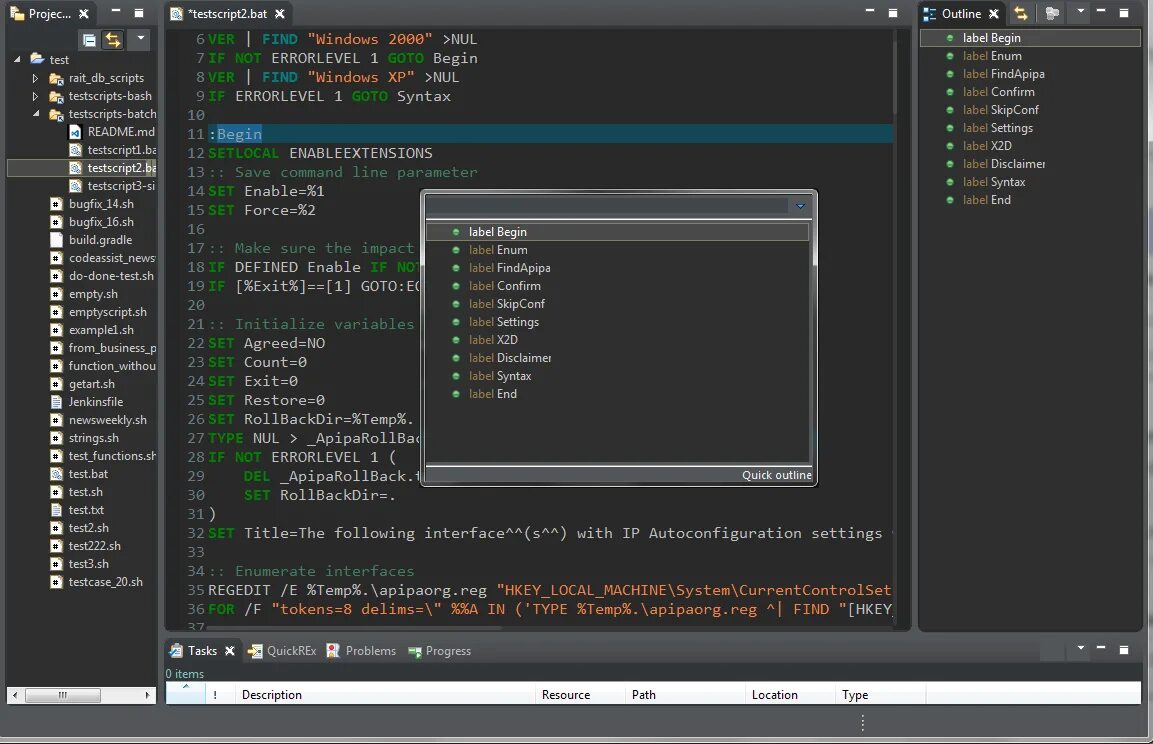Click the filter field in quick outline
The width and height of the screenshot is (1153, 744).
coord(607,206)
